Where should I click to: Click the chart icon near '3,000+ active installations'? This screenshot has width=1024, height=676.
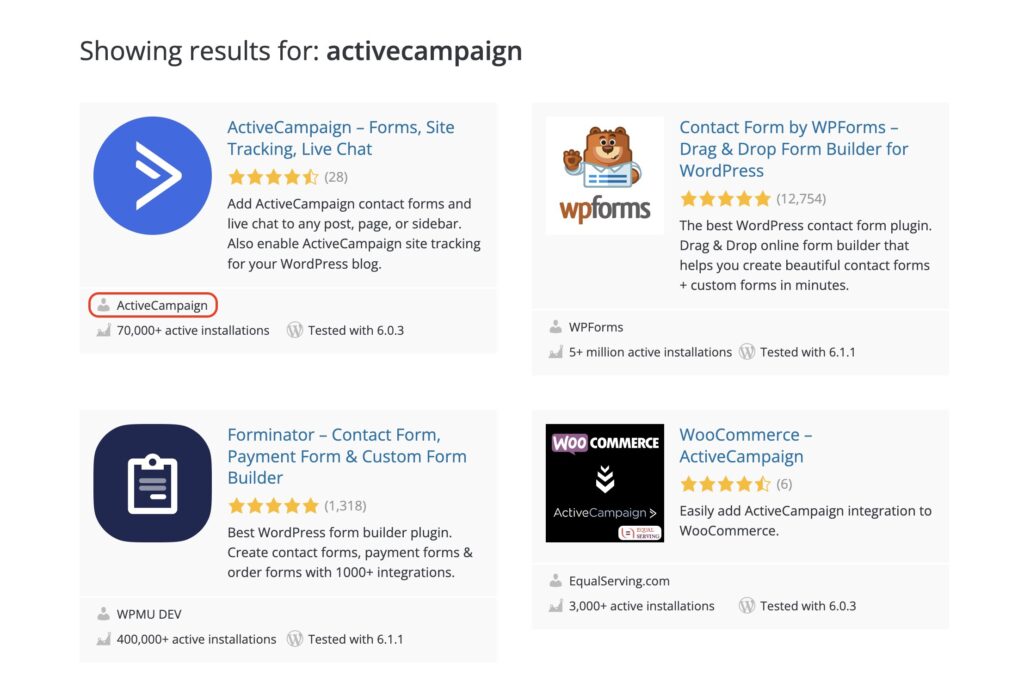click(556, 606)
